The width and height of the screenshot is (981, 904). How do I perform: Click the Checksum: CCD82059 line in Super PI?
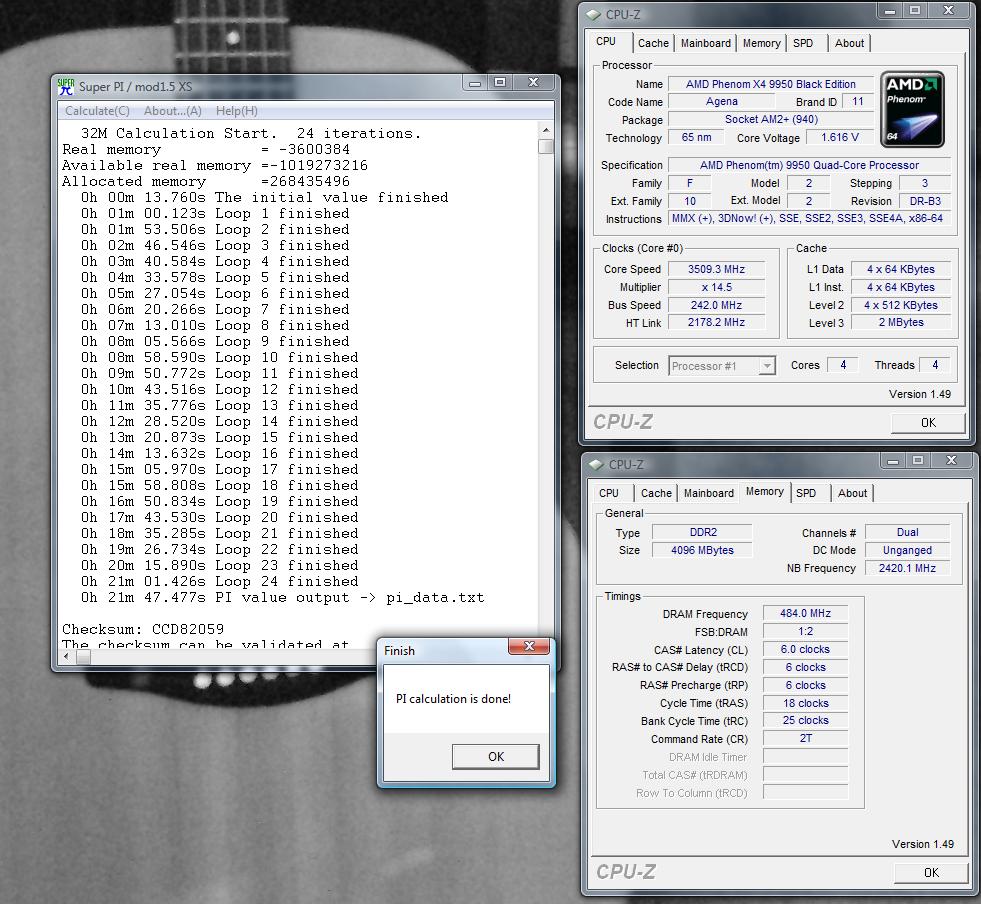pyautogui.click(x=143, y=629)
